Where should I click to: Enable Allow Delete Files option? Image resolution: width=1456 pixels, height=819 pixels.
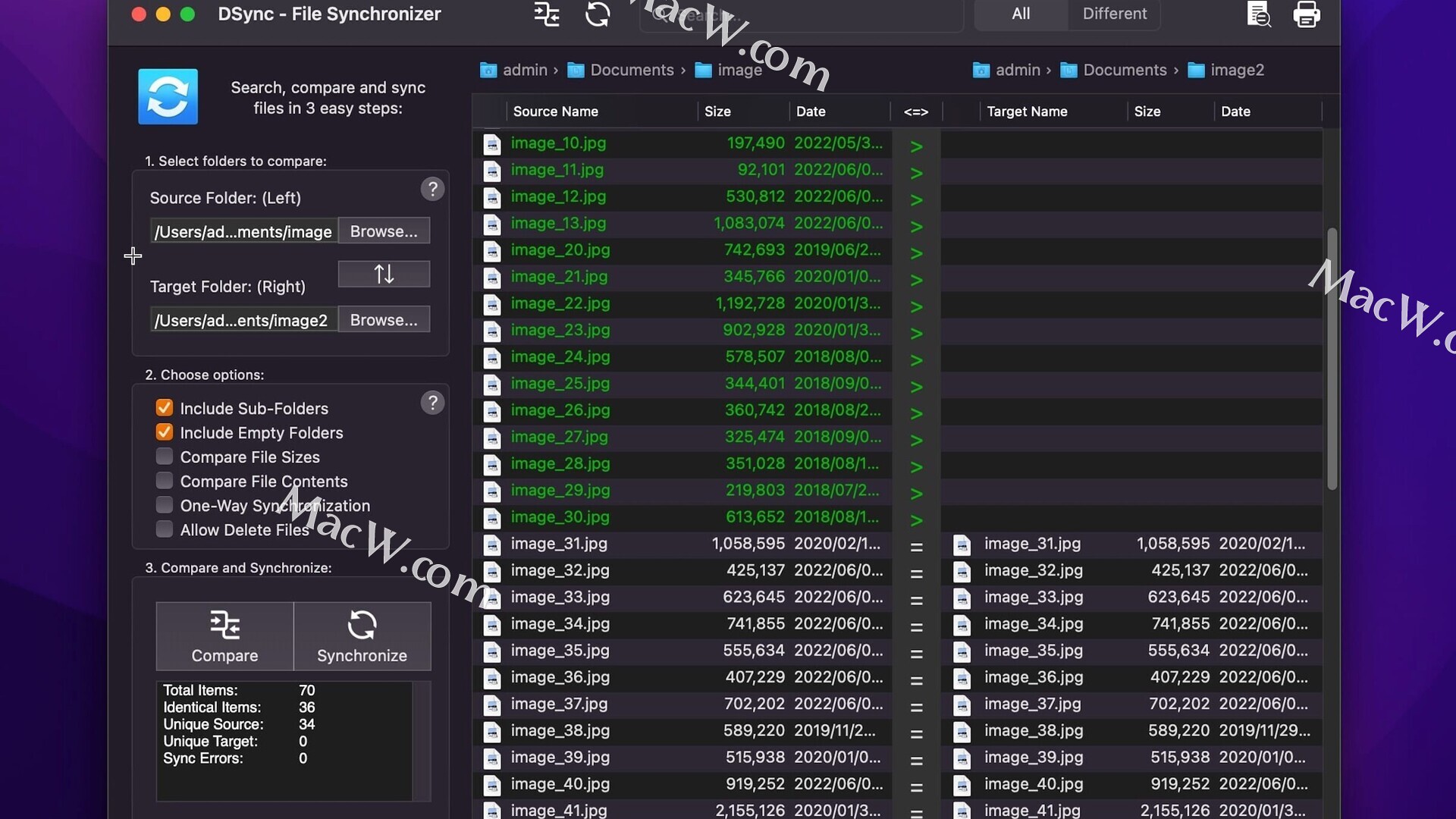click(x=164, y=529)
